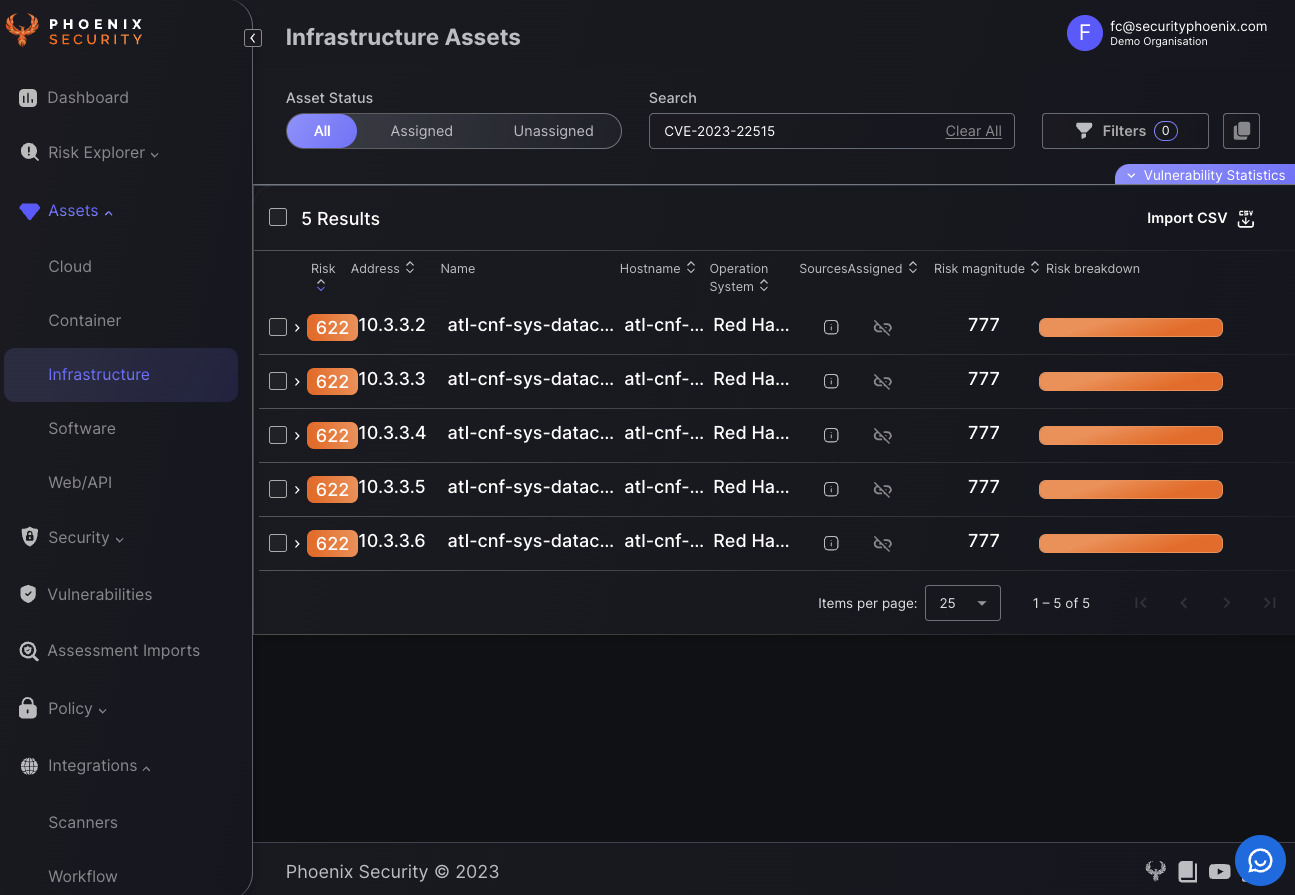
Task: Open the Scanners integrations page
Action: tap(83, 822)
